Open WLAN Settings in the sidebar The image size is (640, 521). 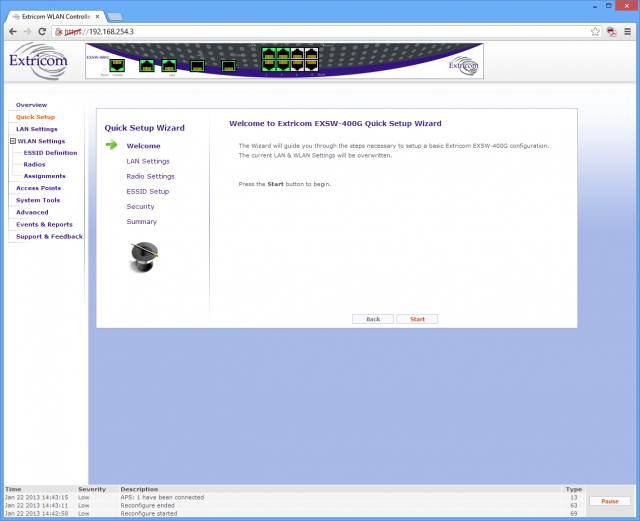click(x=41, y=141)
